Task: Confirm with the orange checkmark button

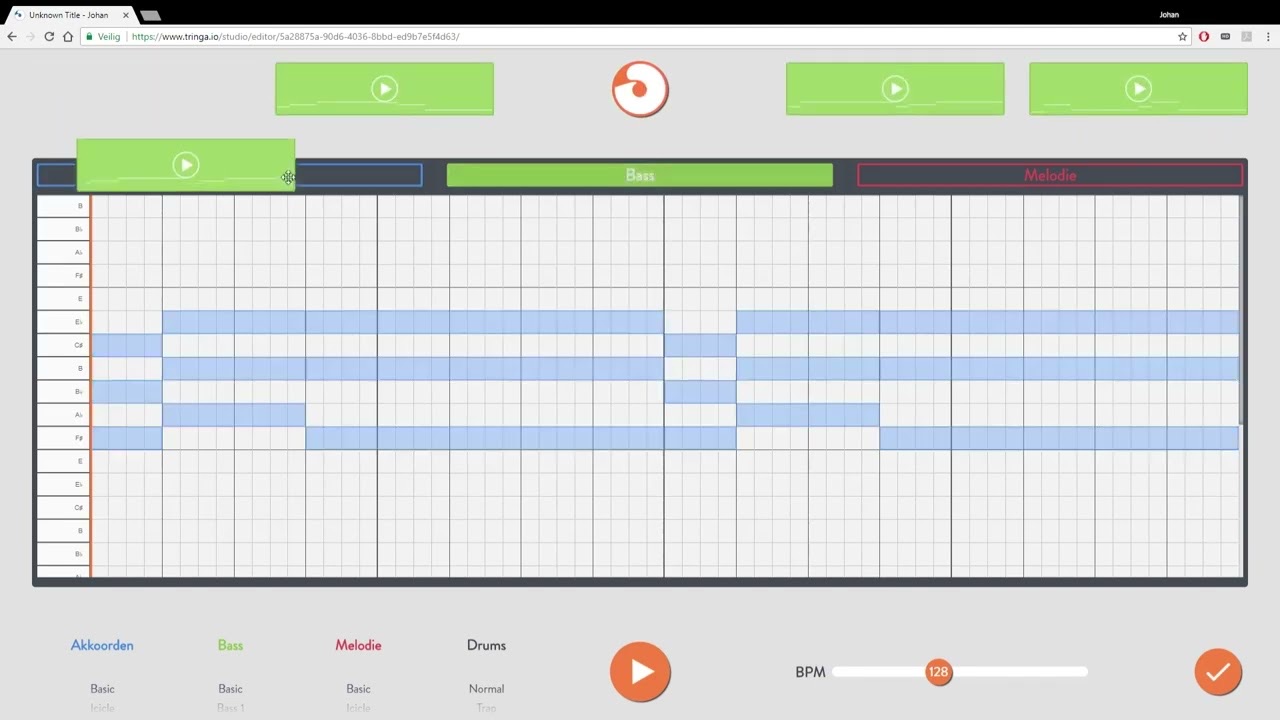Action: point(1218,672)
